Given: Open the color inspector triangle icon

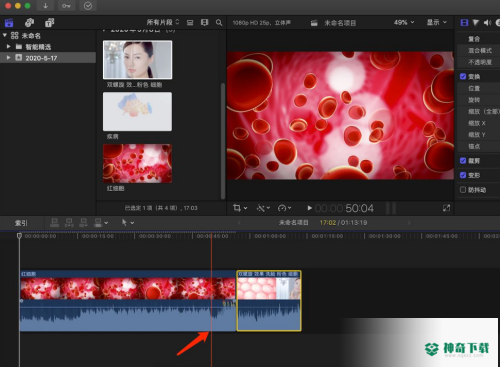Looking at the screenshot, I should 476,23.
